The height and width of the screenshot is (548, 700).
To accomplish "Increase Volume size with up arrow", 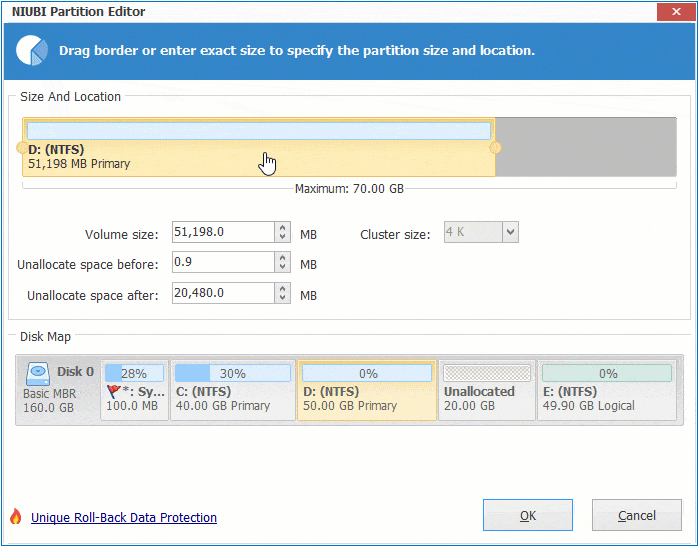I will point(282,228).
